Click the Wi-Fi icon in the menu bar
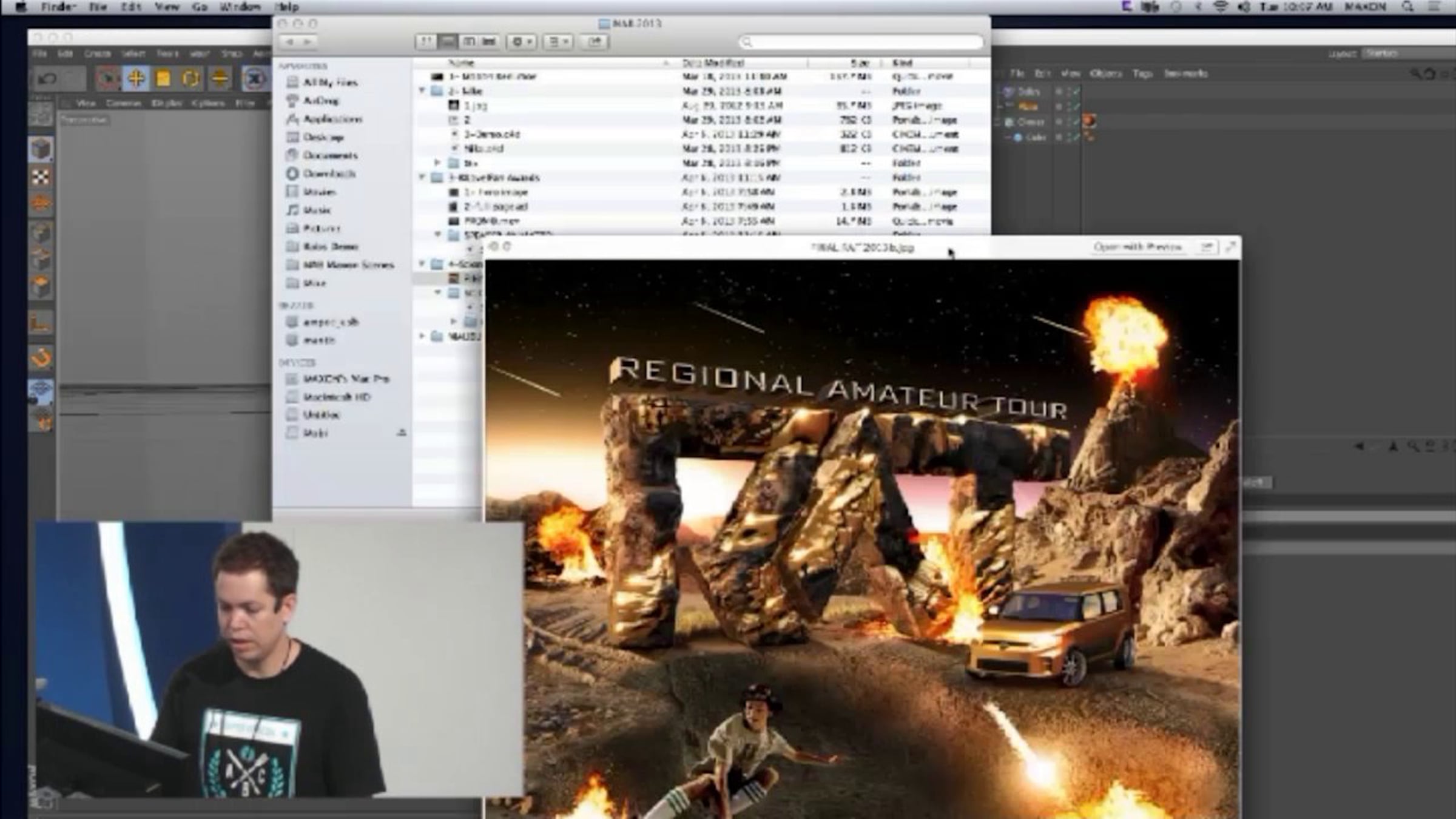 [x=1221, y=7]
